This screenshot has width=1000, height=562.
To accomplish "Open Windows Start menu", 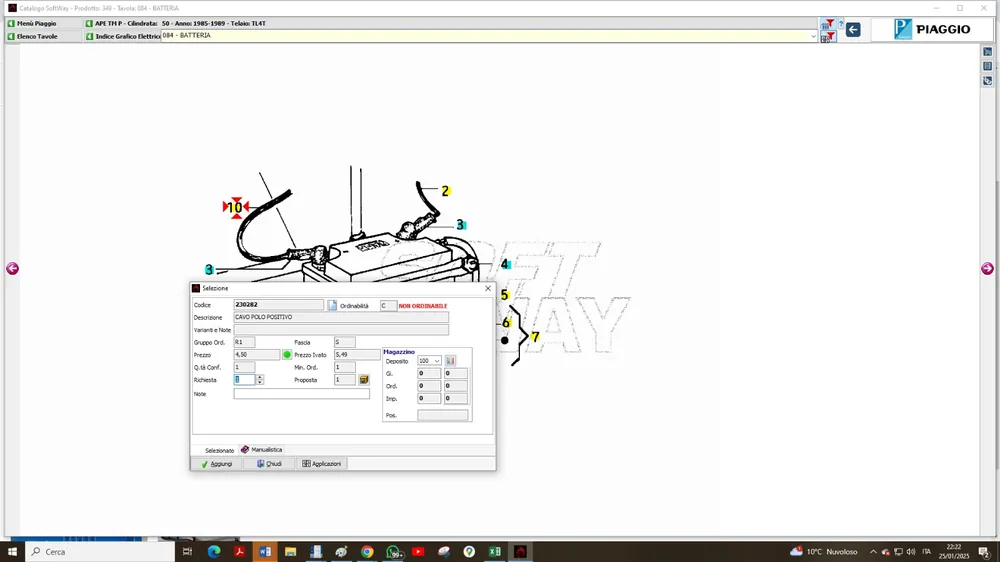I will click(12, 552).
